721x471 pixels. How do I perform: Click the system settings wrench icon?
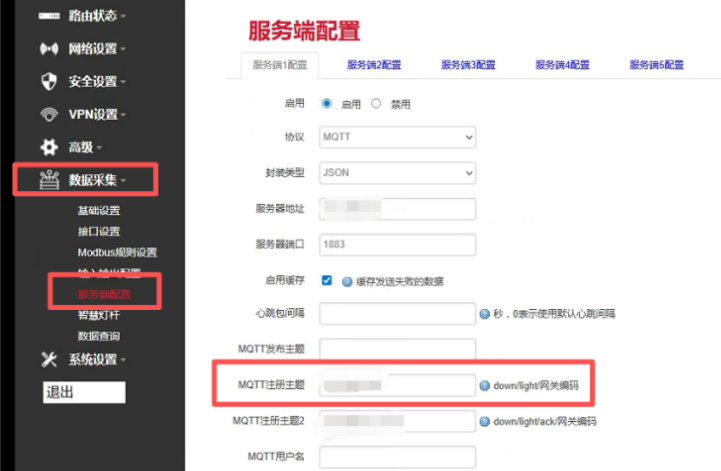point(49,359)
